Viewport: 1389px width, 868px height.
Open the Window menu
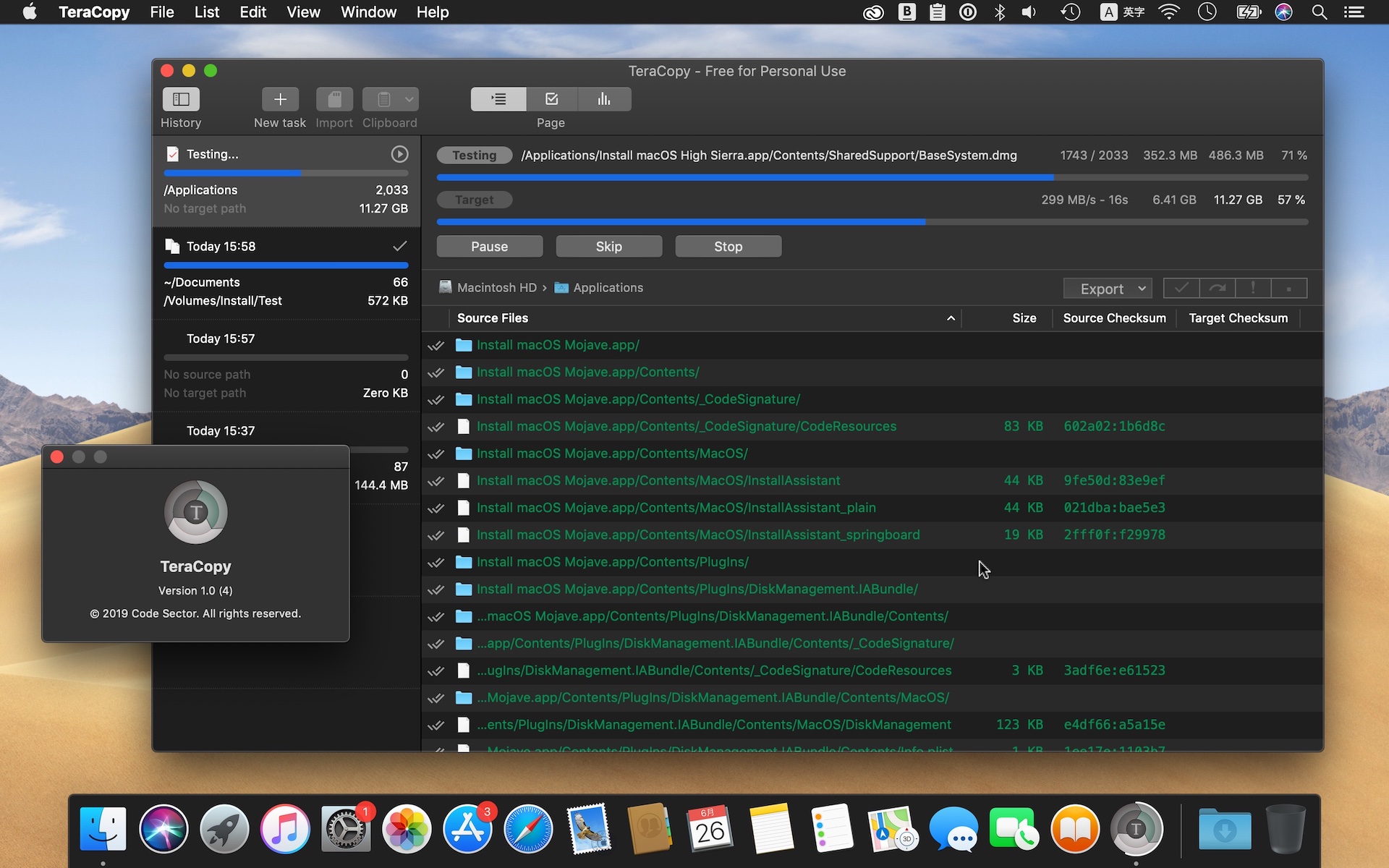(368, 12)
